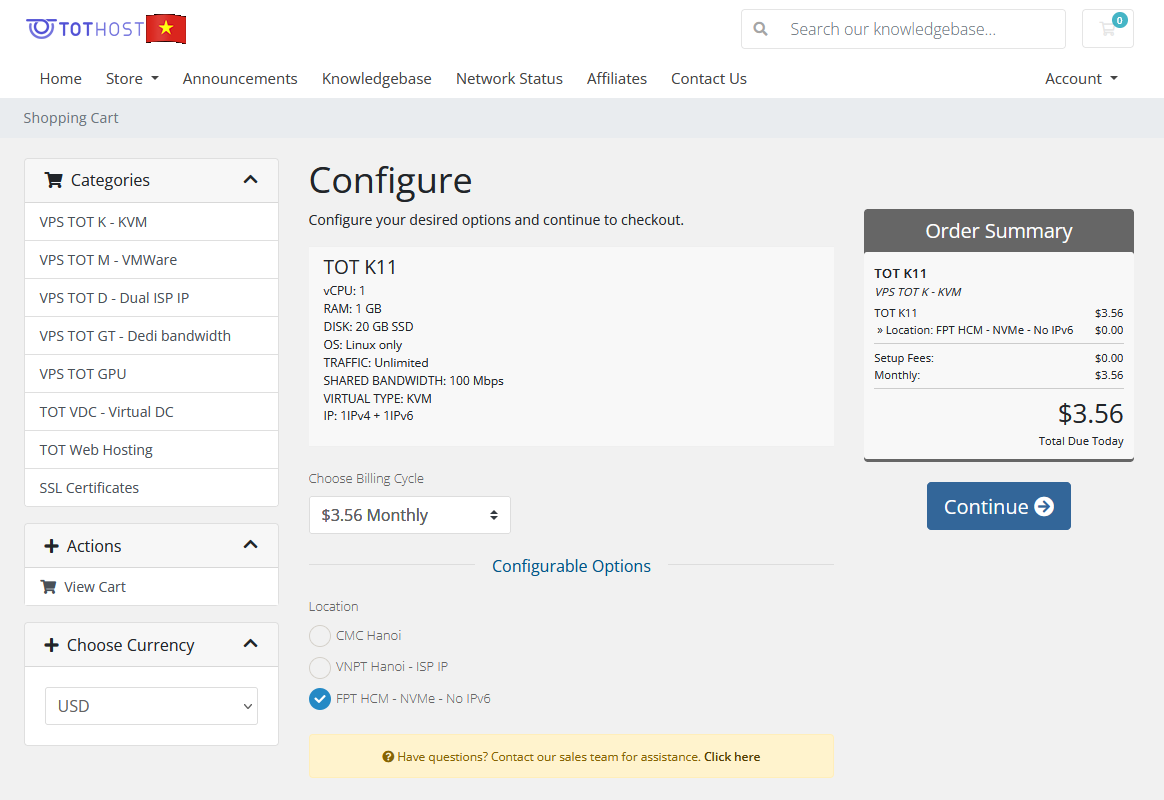
Task: Collapse the Categories panel chevron
Action: (250, 180)
